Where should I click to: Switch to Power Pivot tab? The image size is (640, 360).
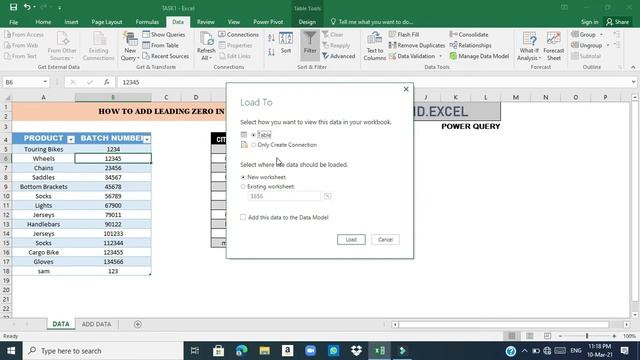[x=268, y=22]
